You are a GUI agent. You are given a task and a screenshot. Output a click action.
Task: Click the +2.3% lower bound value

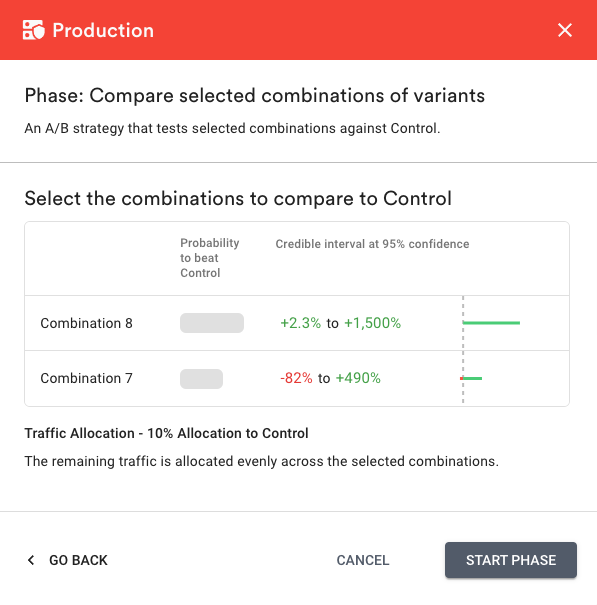click(x=300, y=323)
